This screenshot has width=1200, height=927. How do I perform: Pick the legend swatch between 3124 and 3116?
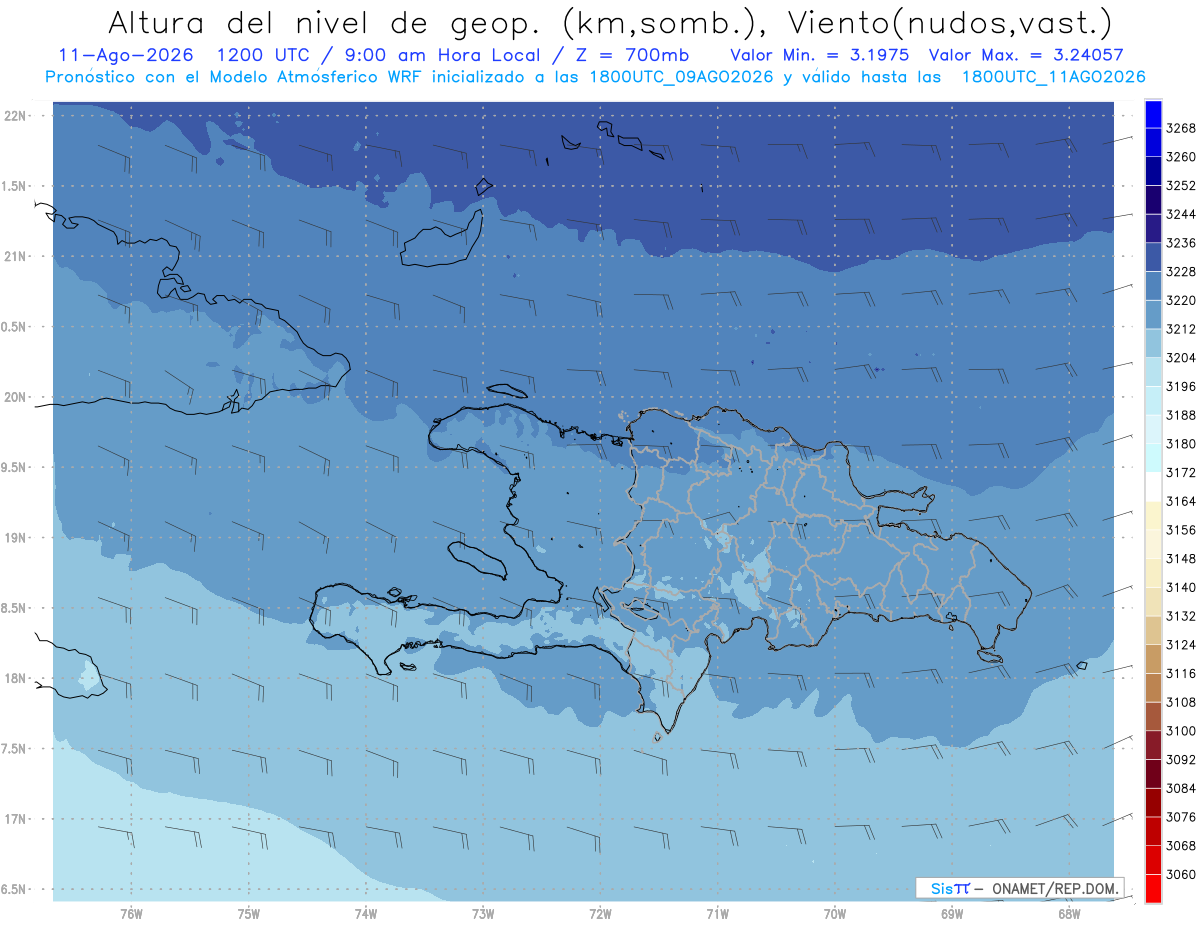[x=1153, y=659]
